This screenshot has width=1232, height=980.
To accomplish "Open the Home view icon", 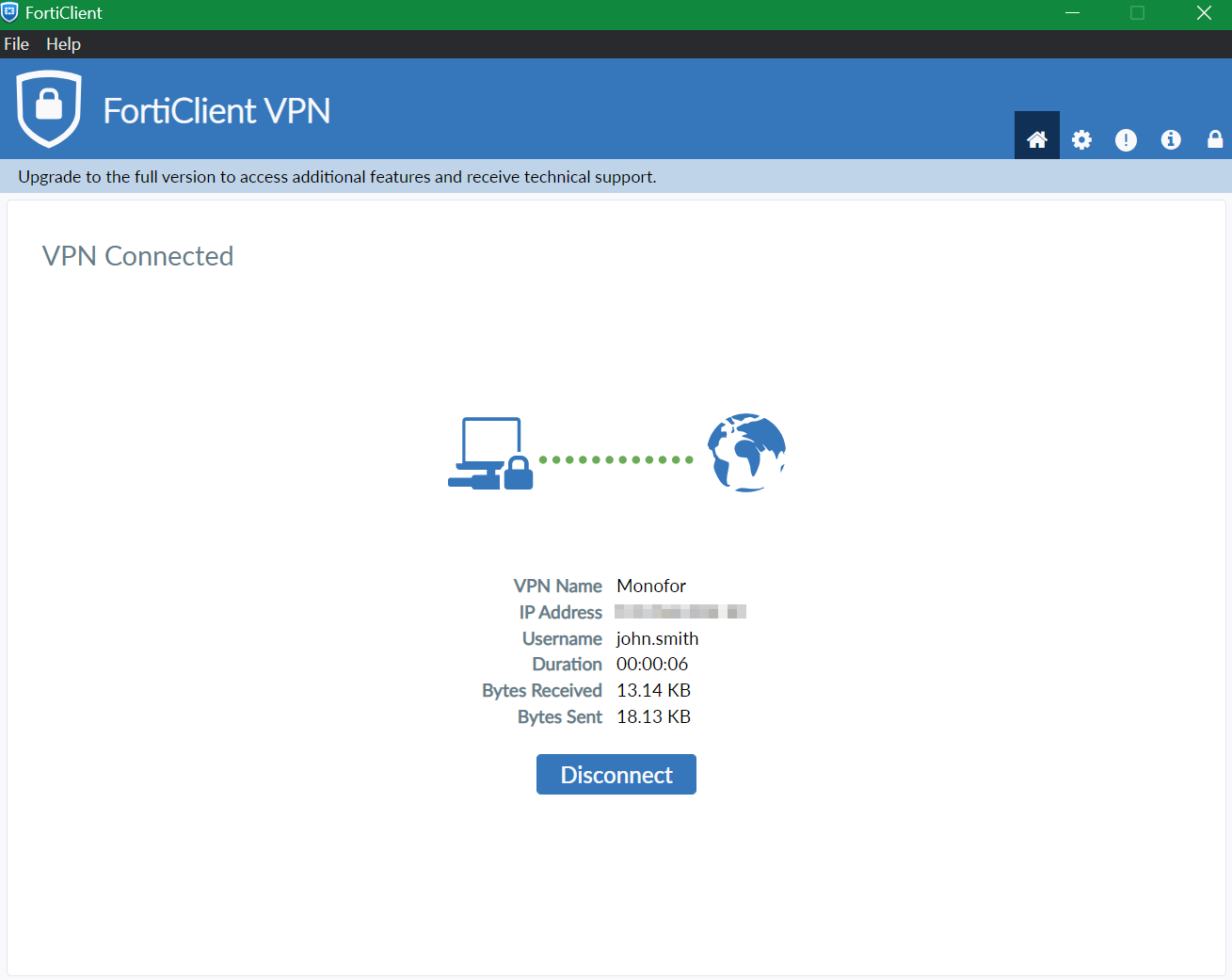I will [1036, 139].
